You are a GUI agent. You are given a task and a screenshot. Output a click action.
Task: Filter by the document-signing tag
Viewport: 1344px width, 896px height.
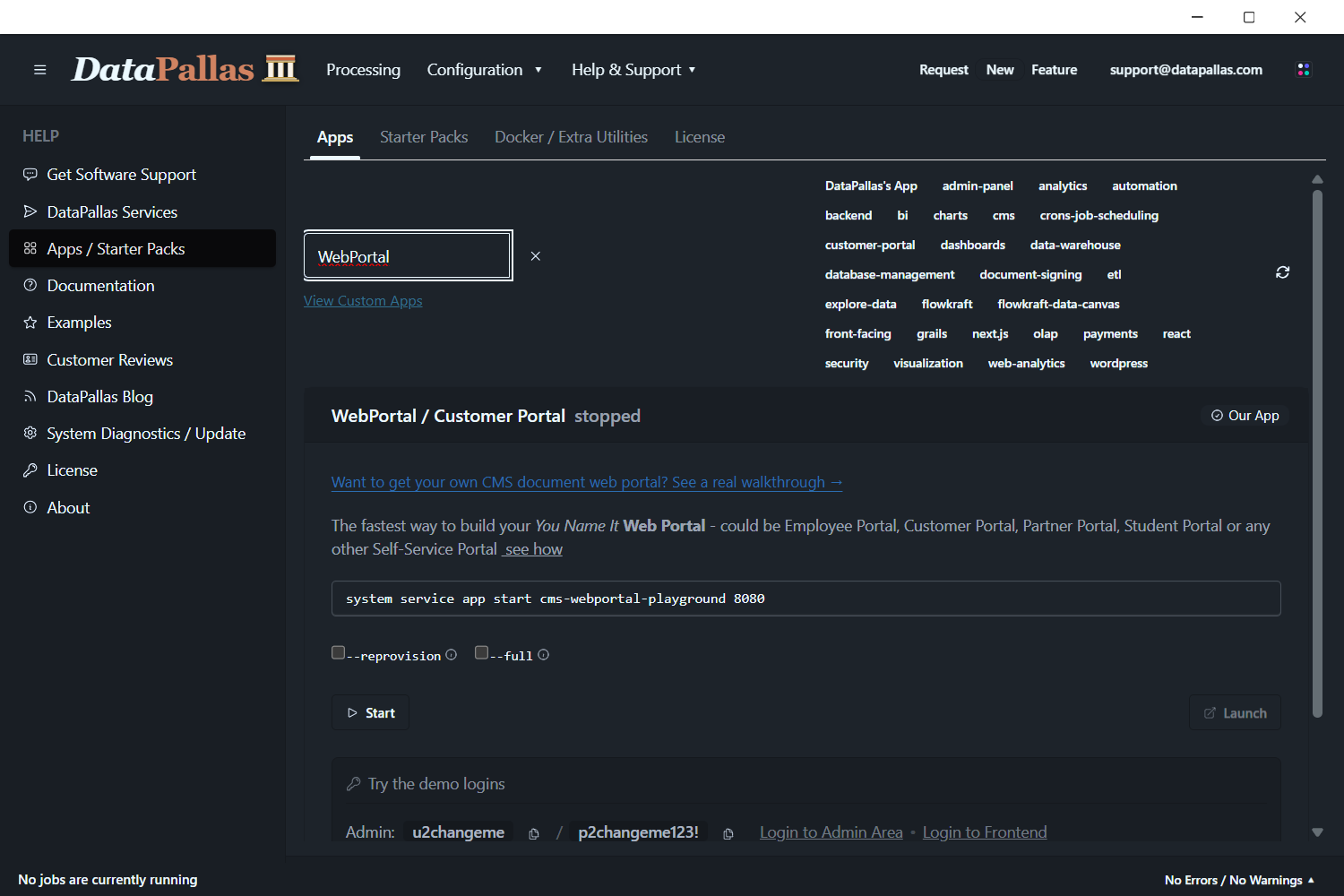pyautogui.click(x=1030, y=275)
